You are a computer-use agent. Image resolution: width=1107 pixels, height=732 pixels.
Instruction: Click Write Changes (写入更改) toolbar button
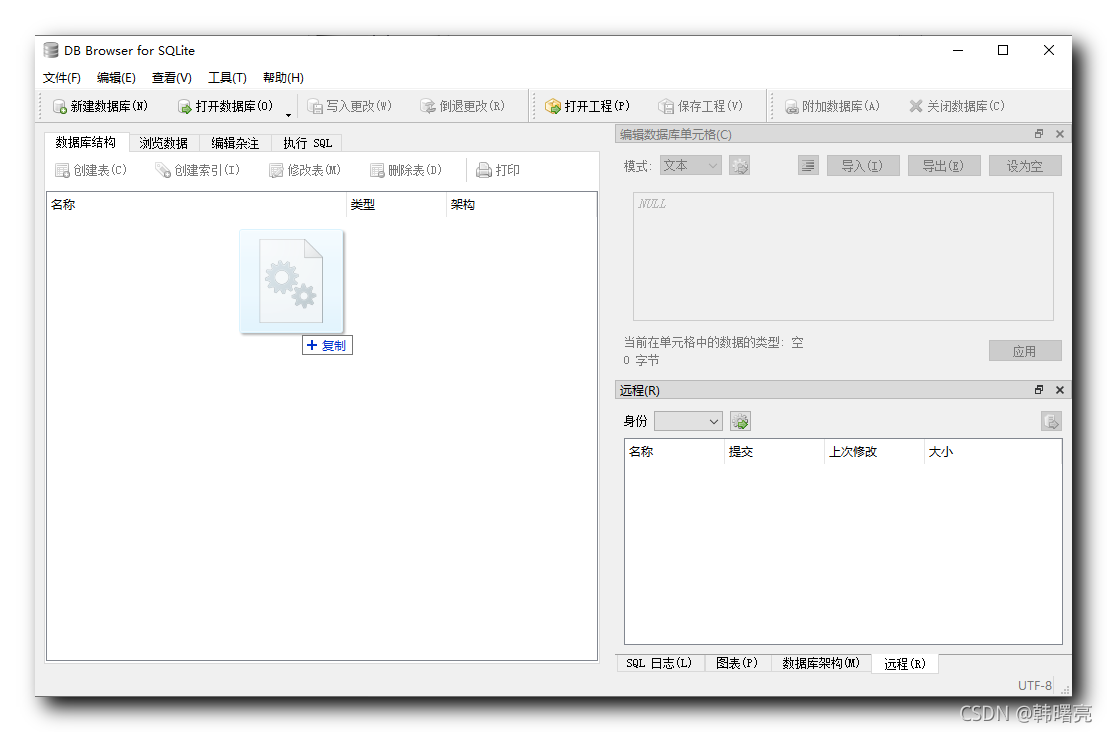(349, 106)
